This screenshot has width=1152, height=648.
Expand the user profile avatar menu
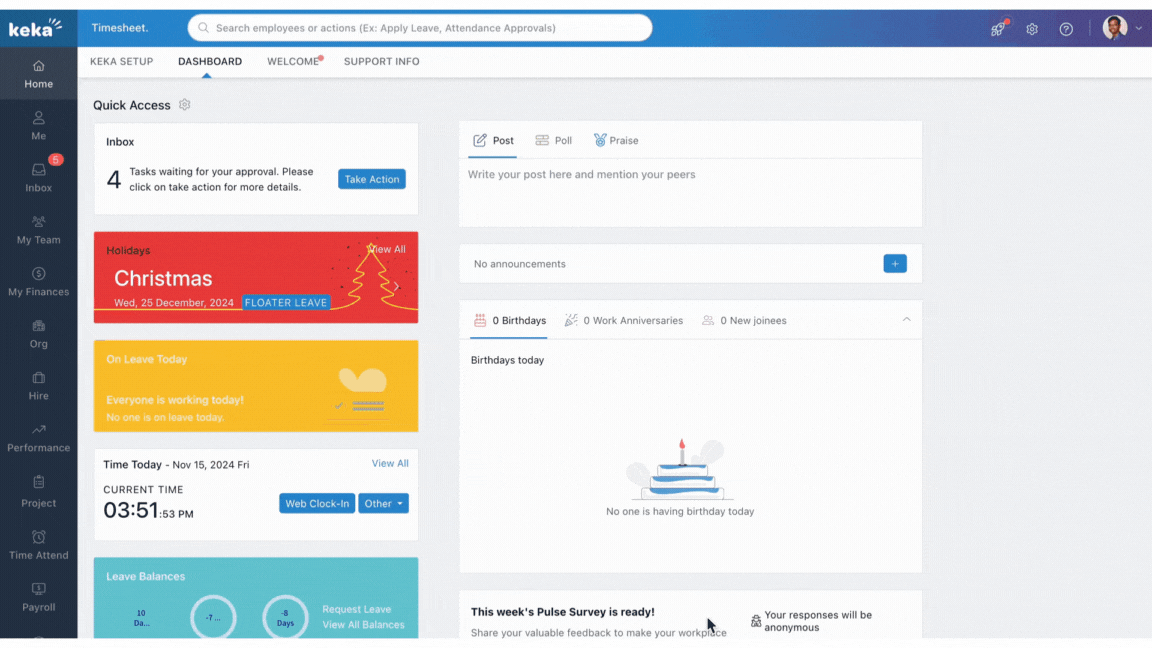[1121, 28]
